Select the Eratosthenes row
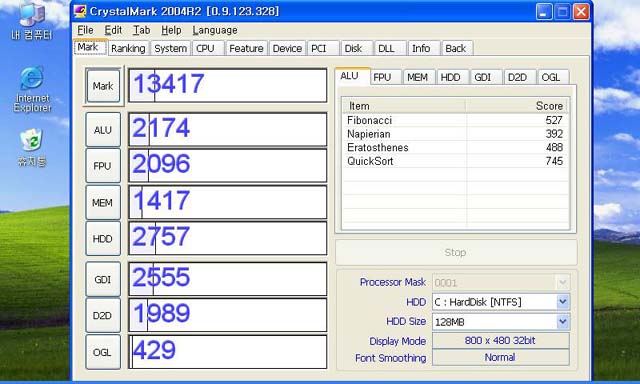 click(x=455, y=147)
